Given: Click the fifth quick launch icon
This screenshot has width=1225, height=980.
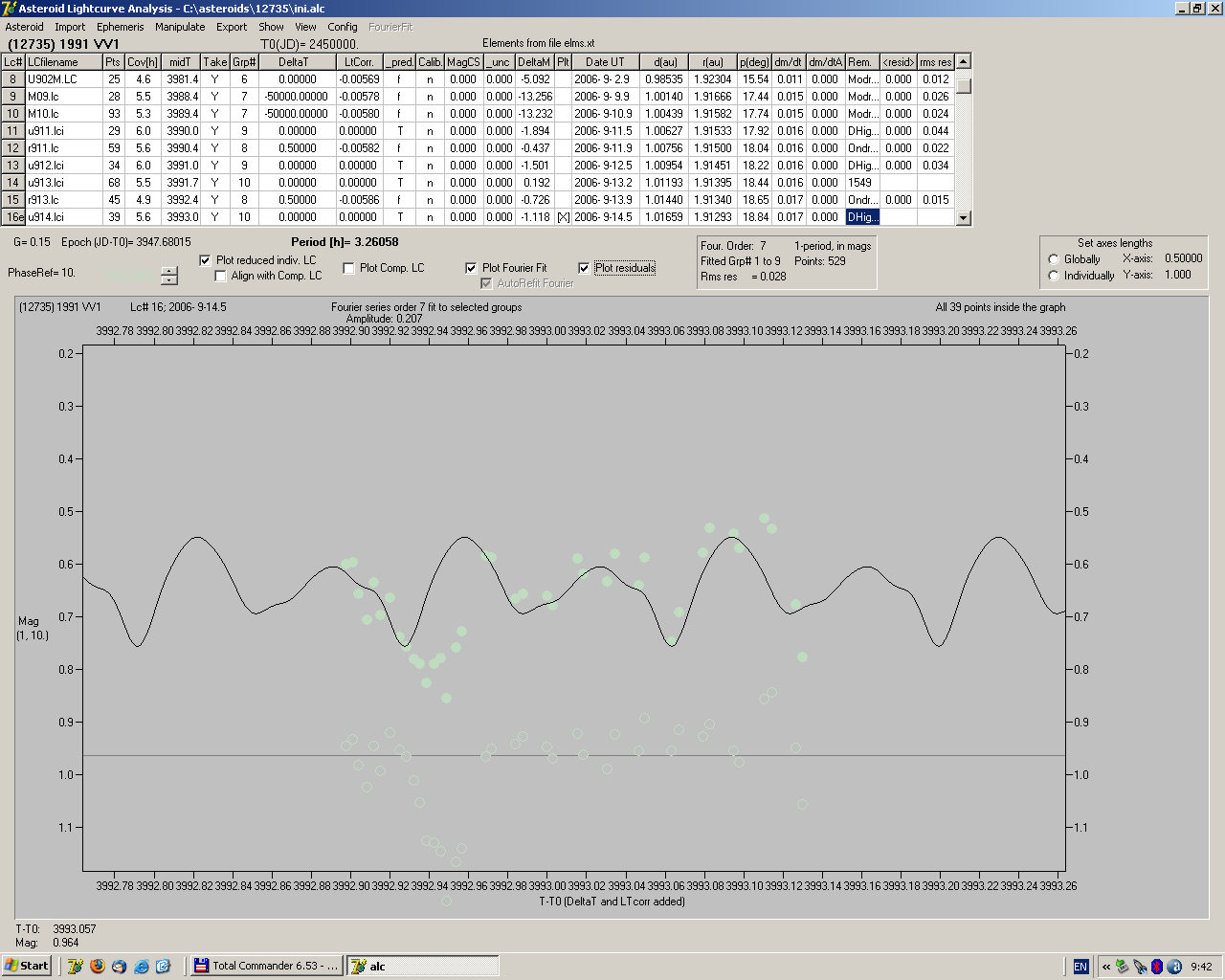Looking at the screenshot, I should [x=163, y=967].
